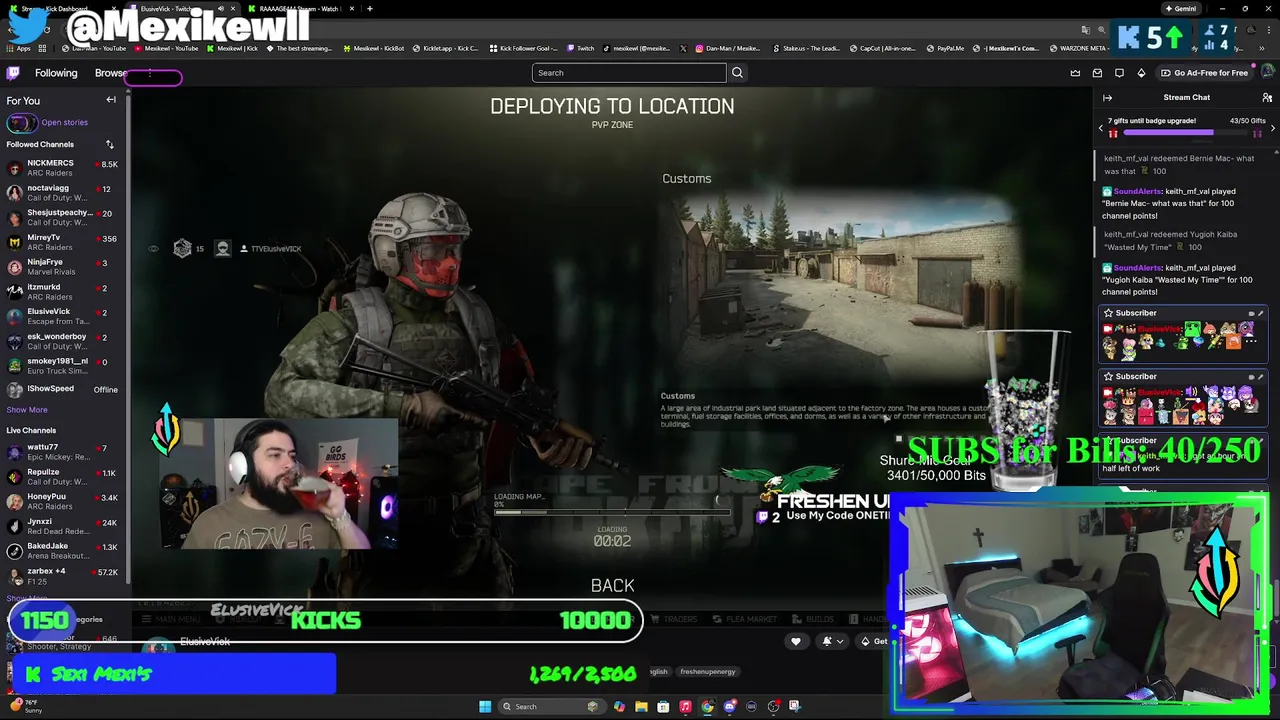1280x720 pixels.
Task: Open the NinjaFrye followed channel
Action: [62, 267]
